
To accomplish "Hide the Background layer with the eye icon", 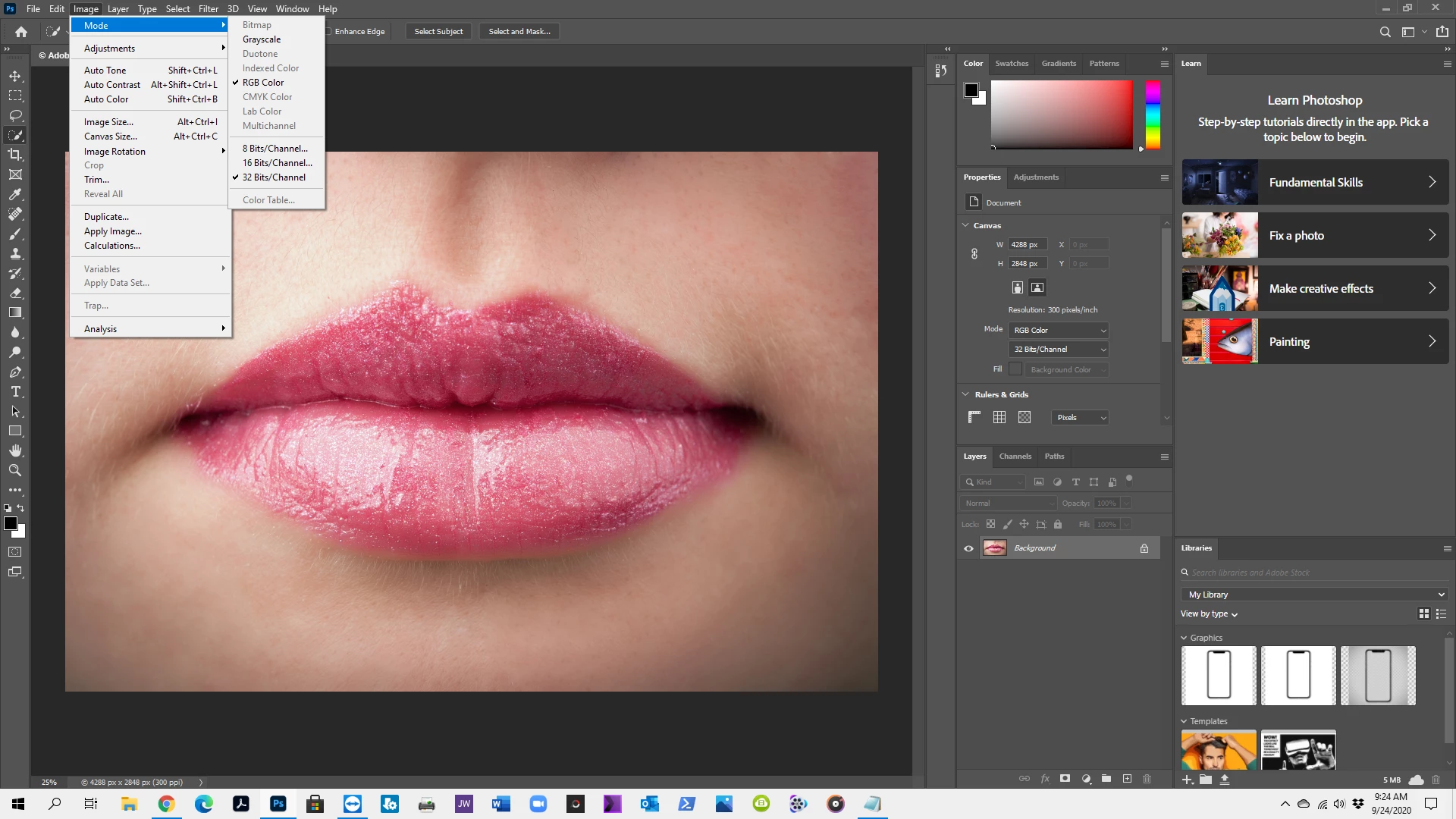I will [968, 548].
